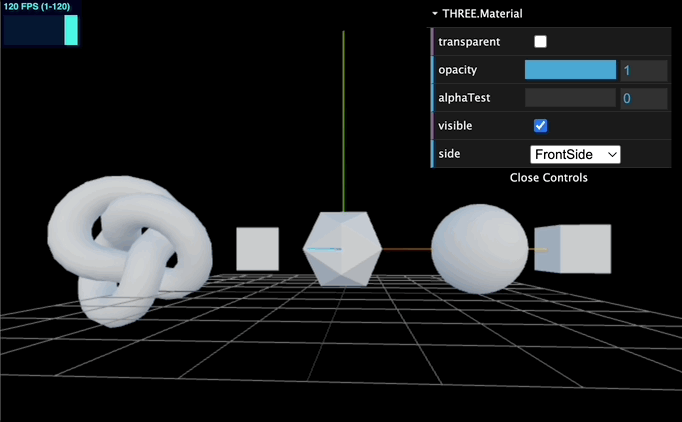This screenshot has height=422, width=682.
Task: Open the side FrontSide dropdown
Action: 575,154
